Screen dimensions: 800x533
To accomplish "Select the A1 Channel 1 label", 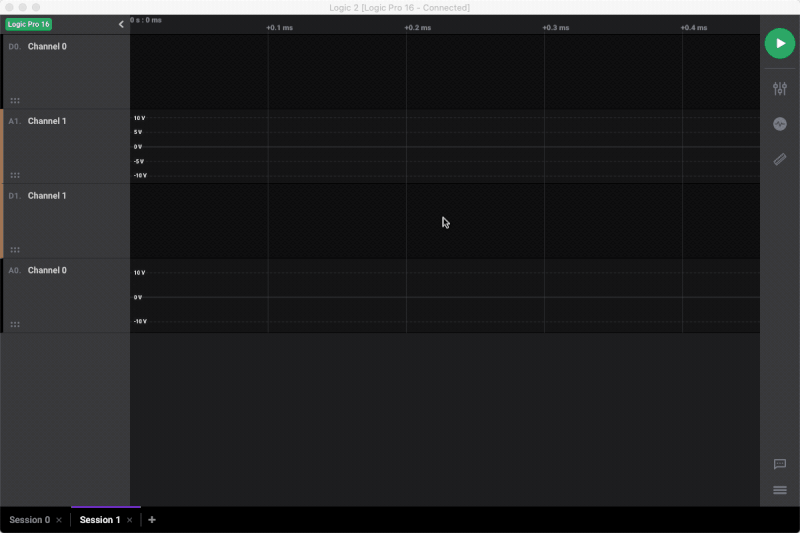I will pyautogui.click(x=47, y=121).
